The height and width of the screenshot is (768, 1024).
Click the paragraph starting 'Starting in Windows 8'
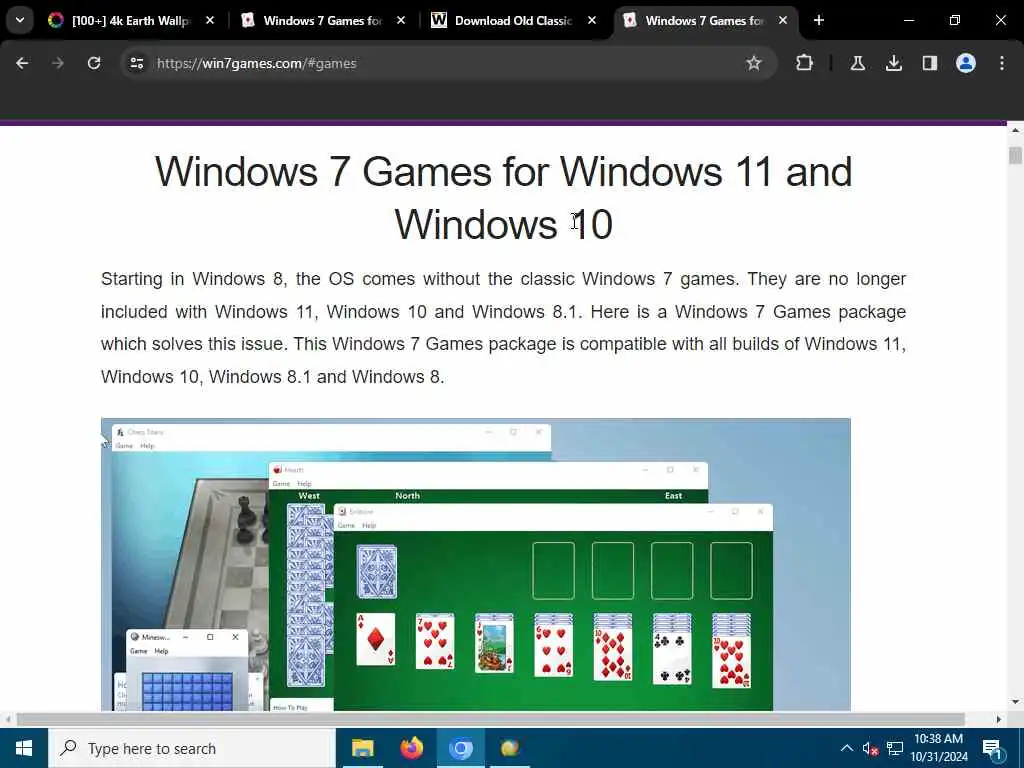[503, 328]
